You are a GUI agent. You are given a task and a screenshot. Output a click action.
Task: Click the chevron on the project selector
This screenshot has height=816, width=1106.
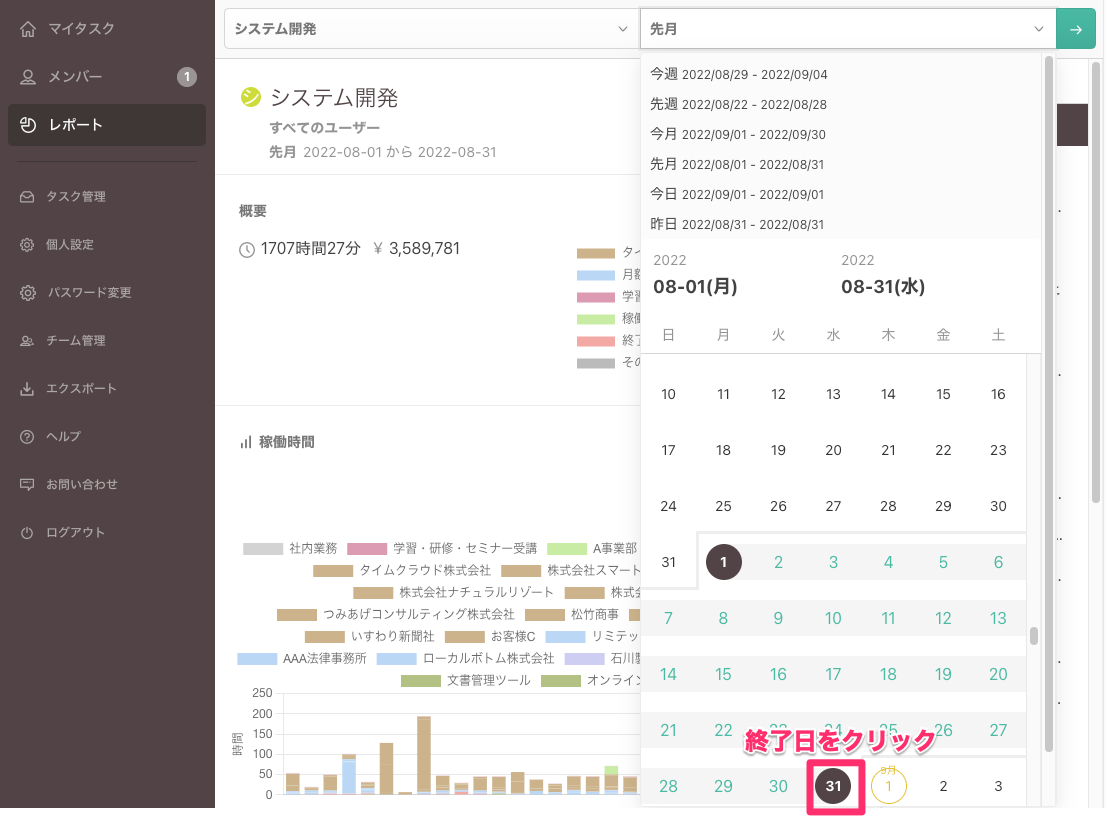coord(624,28)
